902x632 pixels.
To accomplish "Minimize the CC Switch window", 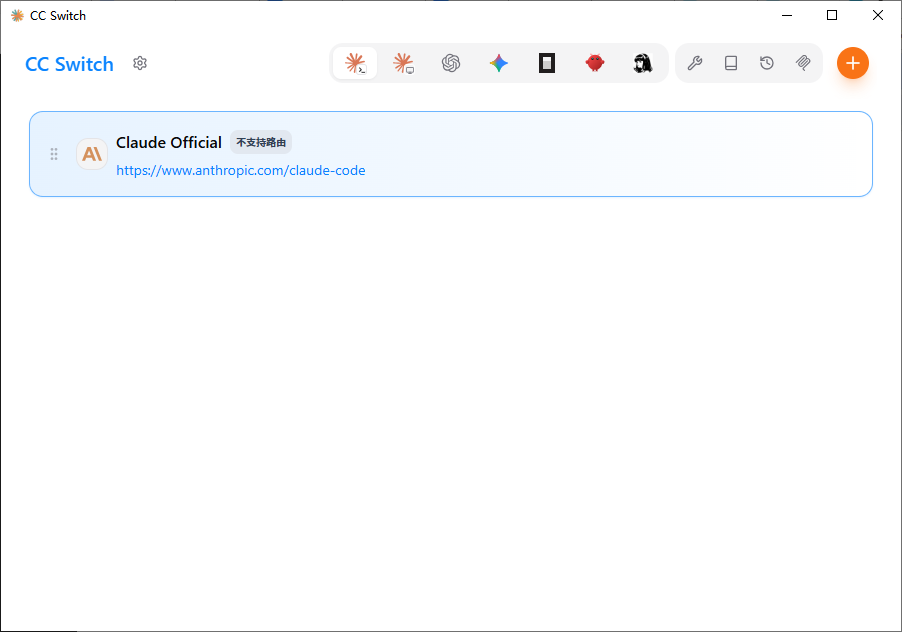I will pyautogui.click(x=787, y=16).
